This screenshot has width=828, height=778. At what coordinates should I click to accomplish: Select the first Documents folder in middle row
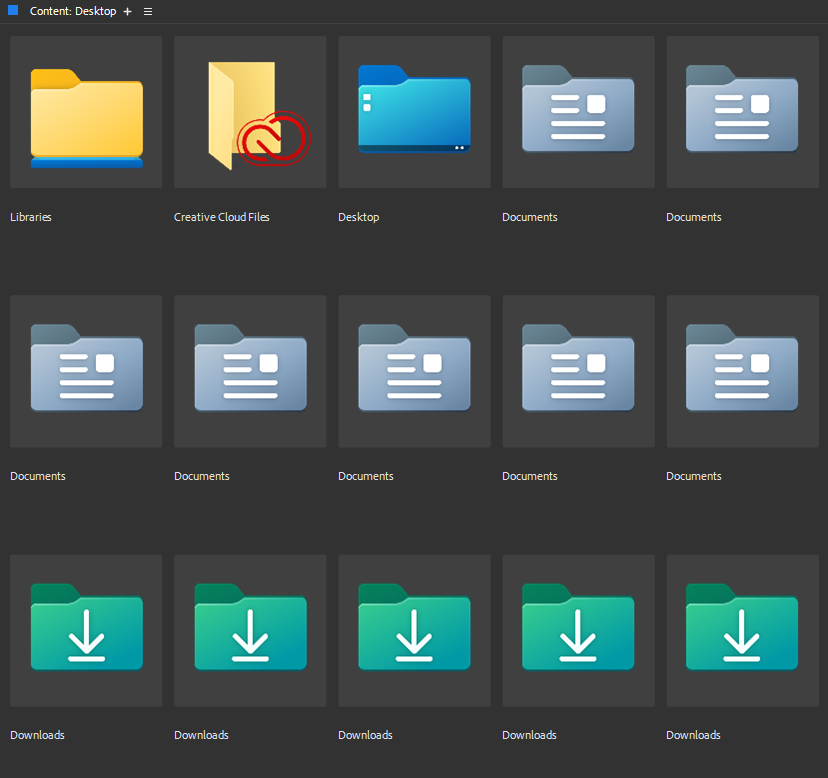tap(85, 370)
